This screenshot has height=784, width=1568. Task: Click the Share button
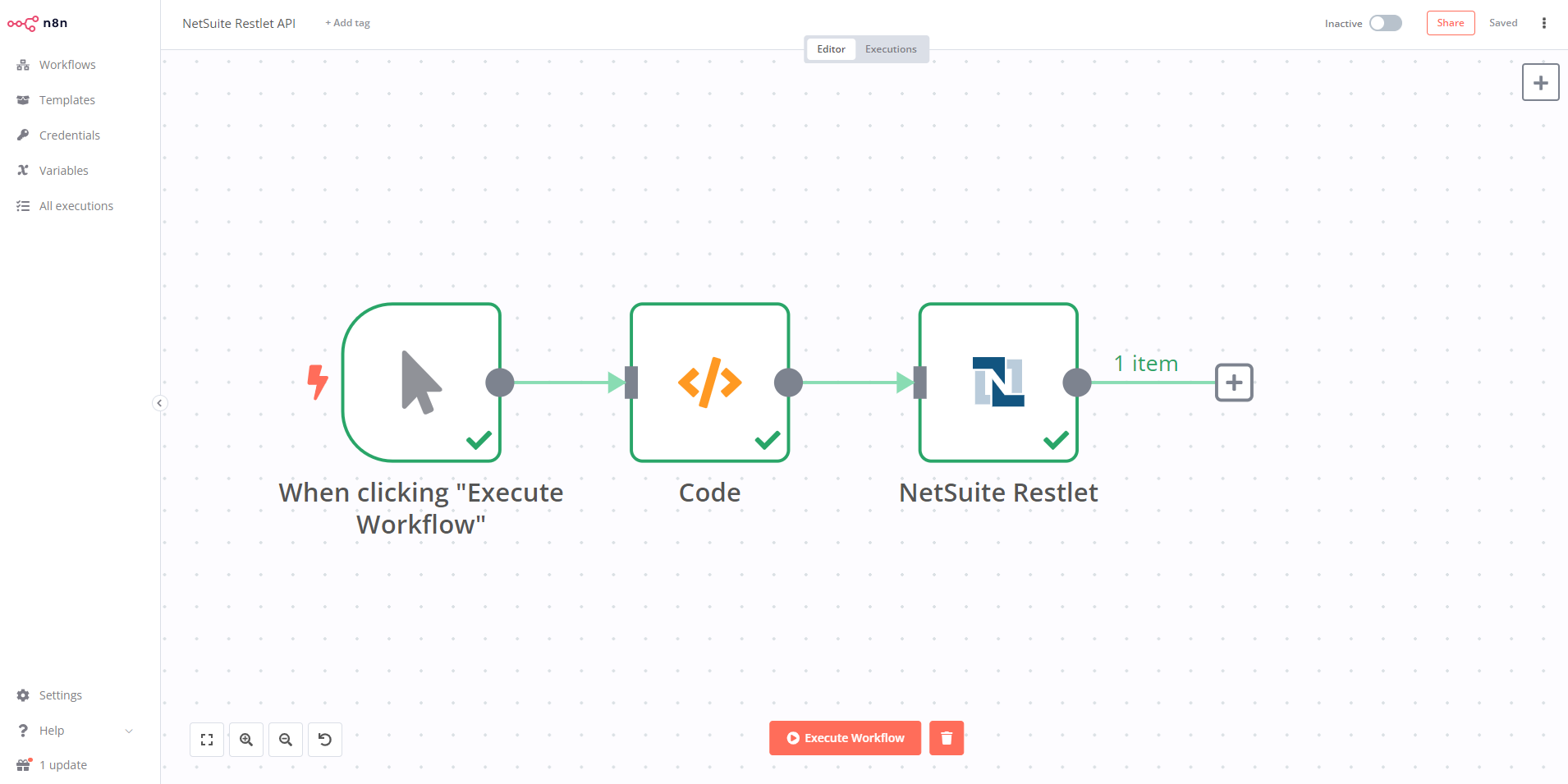click(1451, 23)
